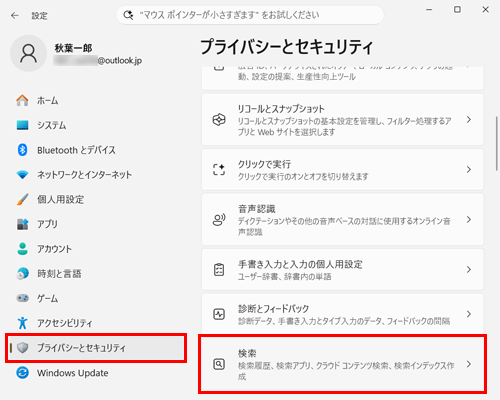Screen dimensions: 500x400
Task: Open the クリックで実行 settings card
Action: point(343,169)
